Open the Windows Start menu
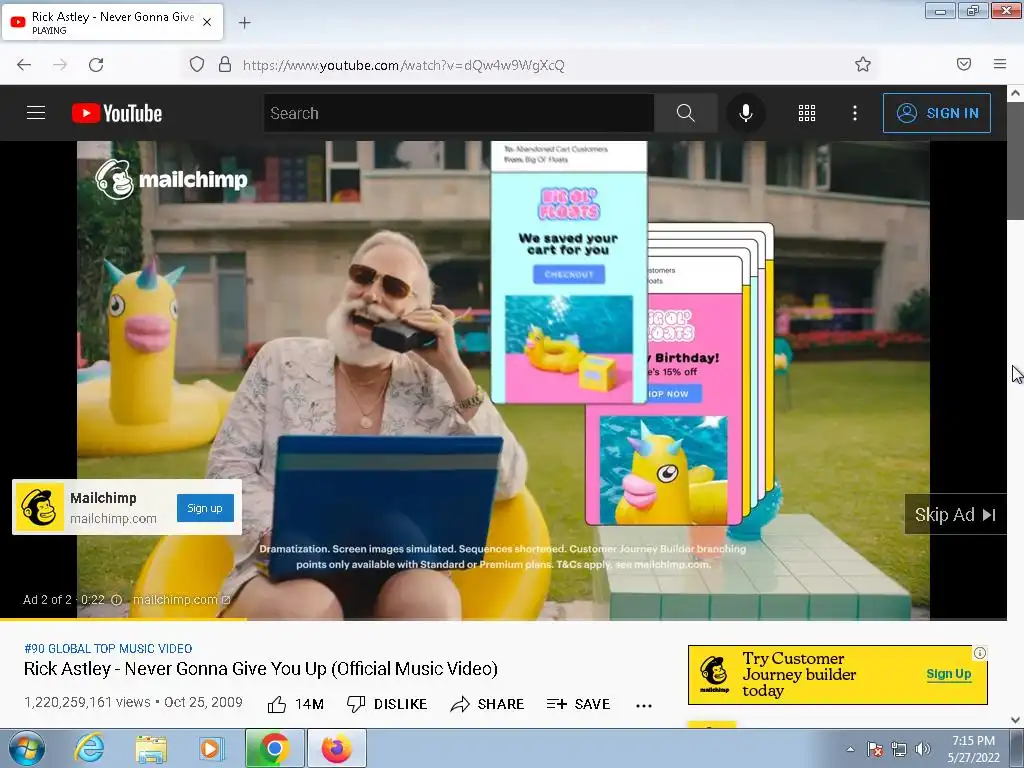This screenshot has height=768, width=1024. (x=27, y=748)
